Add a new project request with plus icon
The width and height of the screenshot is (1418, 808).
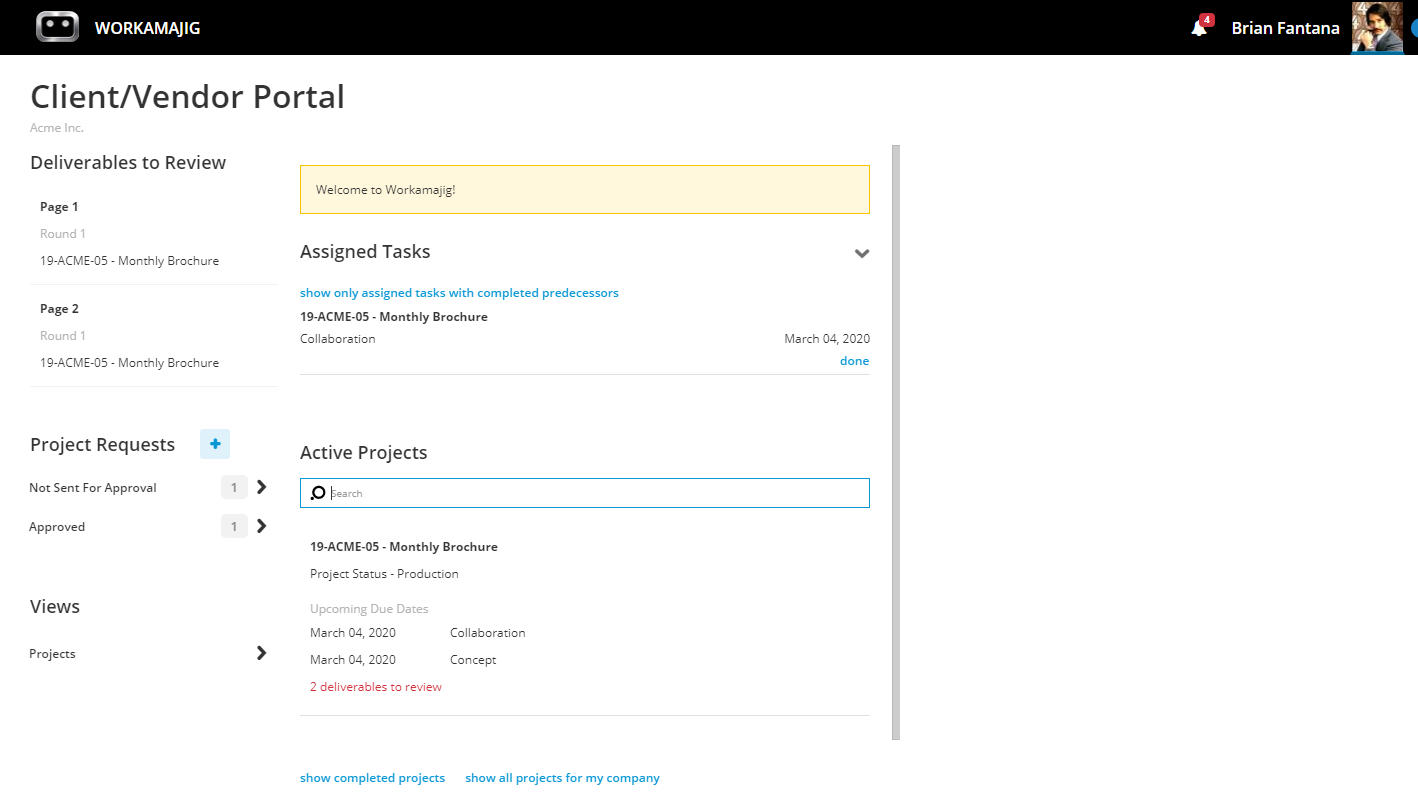(215, 444)
